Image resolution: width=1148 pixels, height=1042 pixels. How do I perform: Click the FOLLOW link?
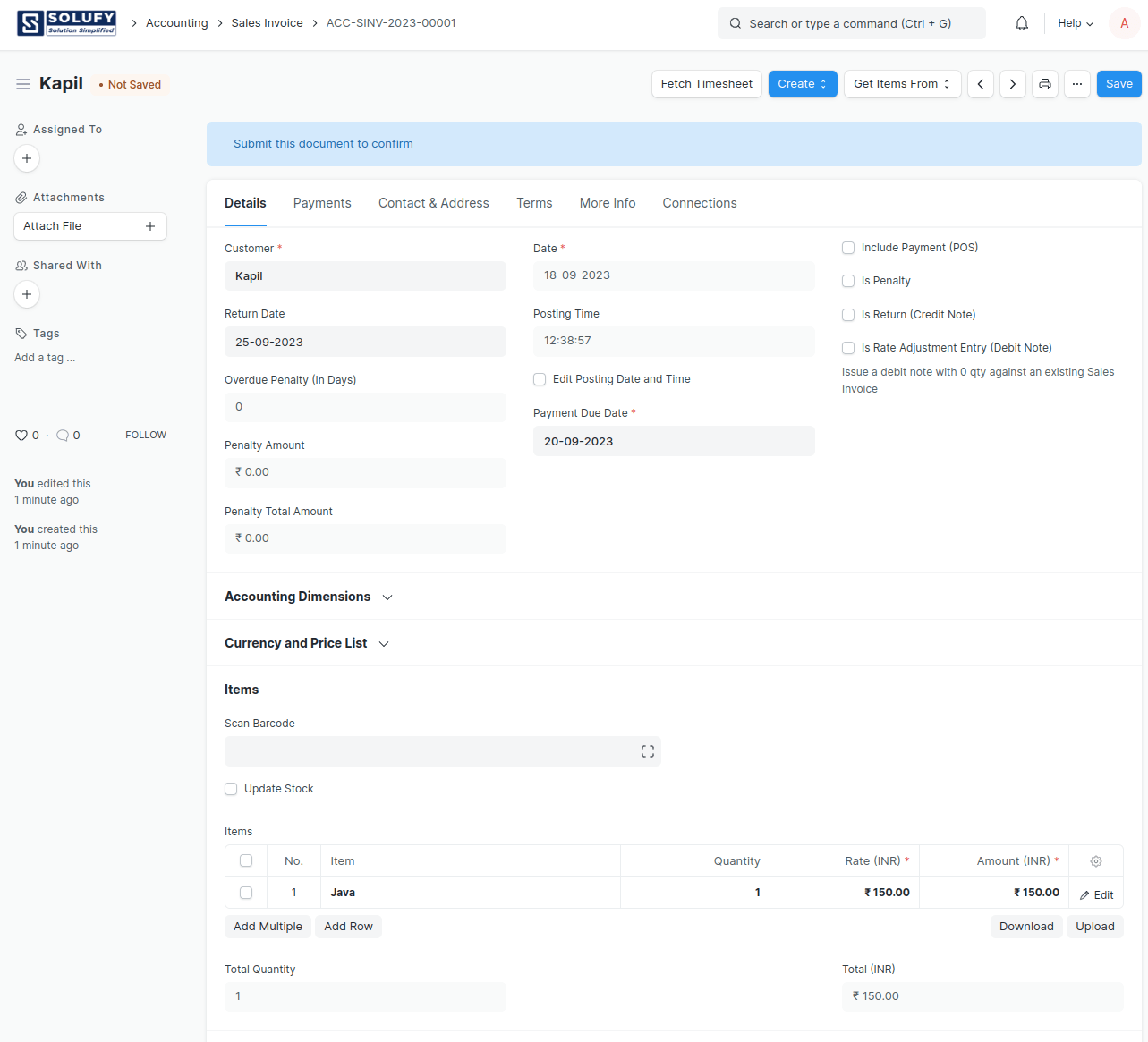point(146,436)
